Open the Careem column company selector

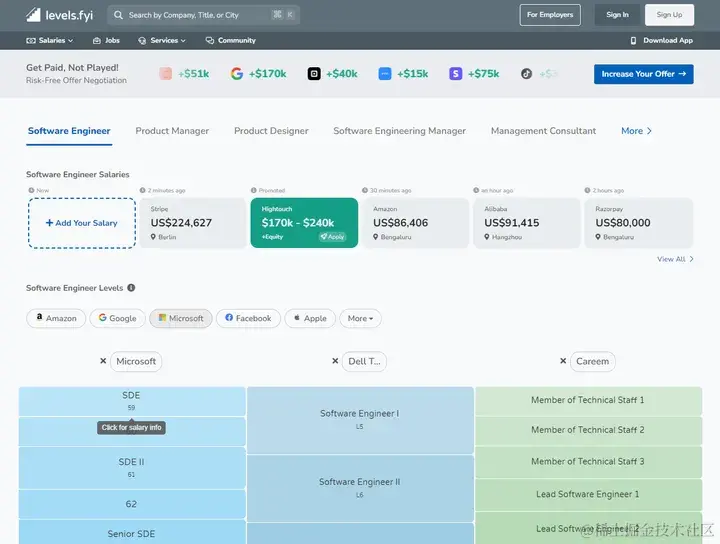[592, 362]
